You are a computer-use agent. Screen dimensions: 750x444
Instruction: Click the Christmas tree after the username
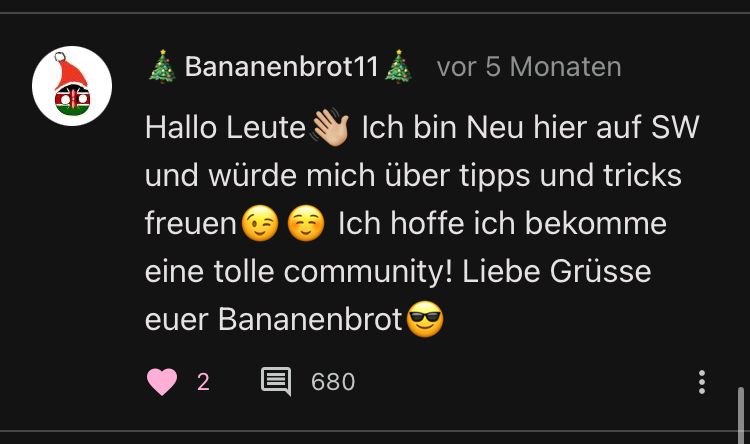[398, 67]
